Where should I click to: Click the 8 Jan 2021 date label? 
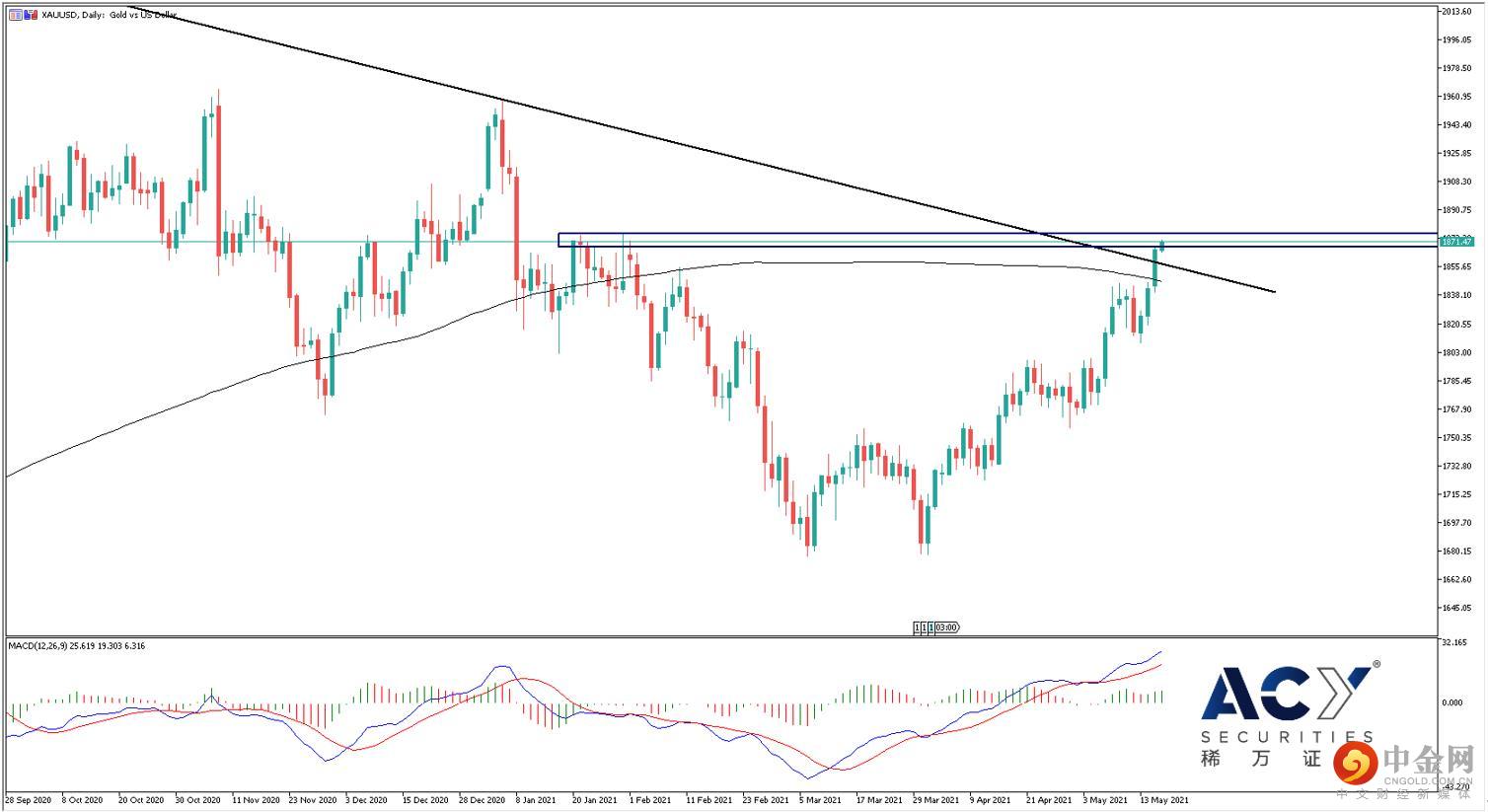click(x=537, y=800)
